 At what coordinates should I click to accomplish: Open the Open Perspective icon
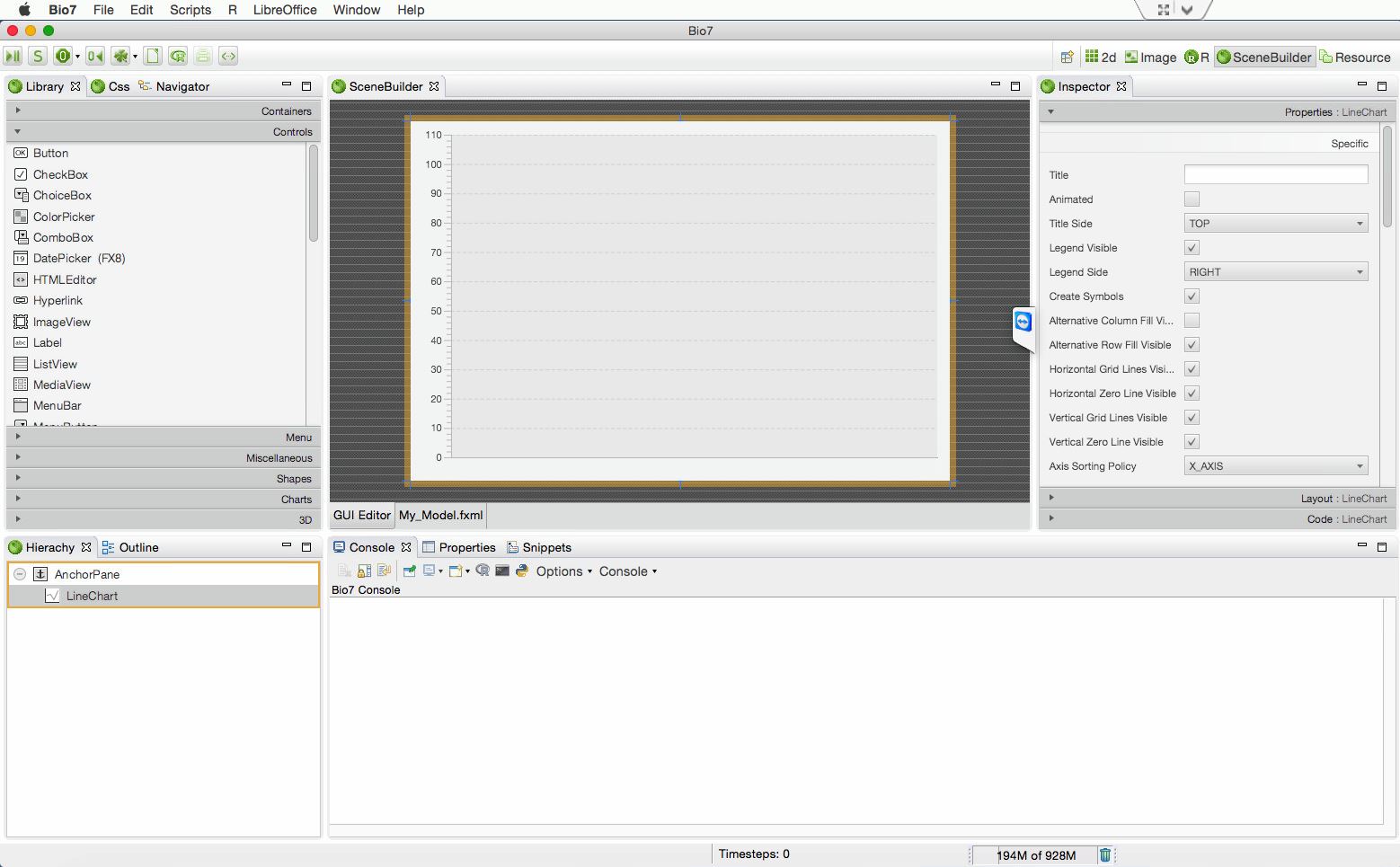[1067, 57]
